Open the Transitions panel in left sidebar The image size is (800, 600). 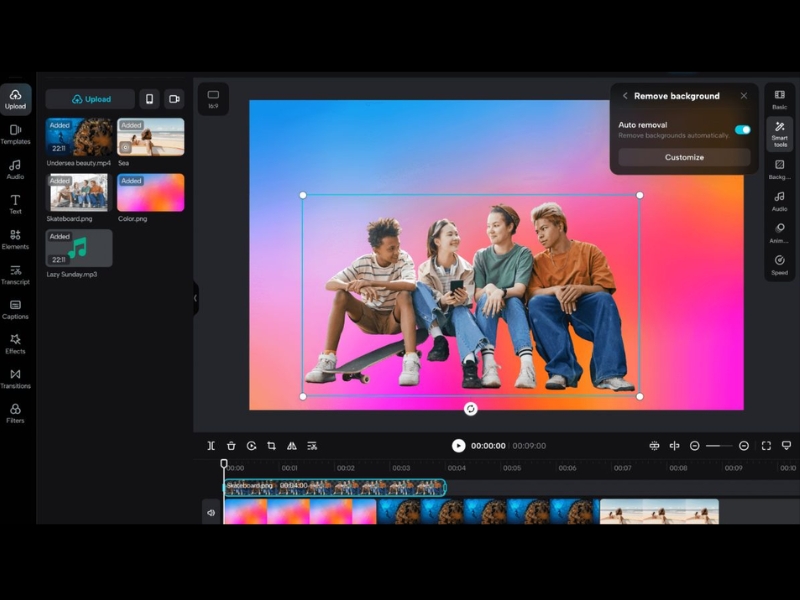[15, 378]
